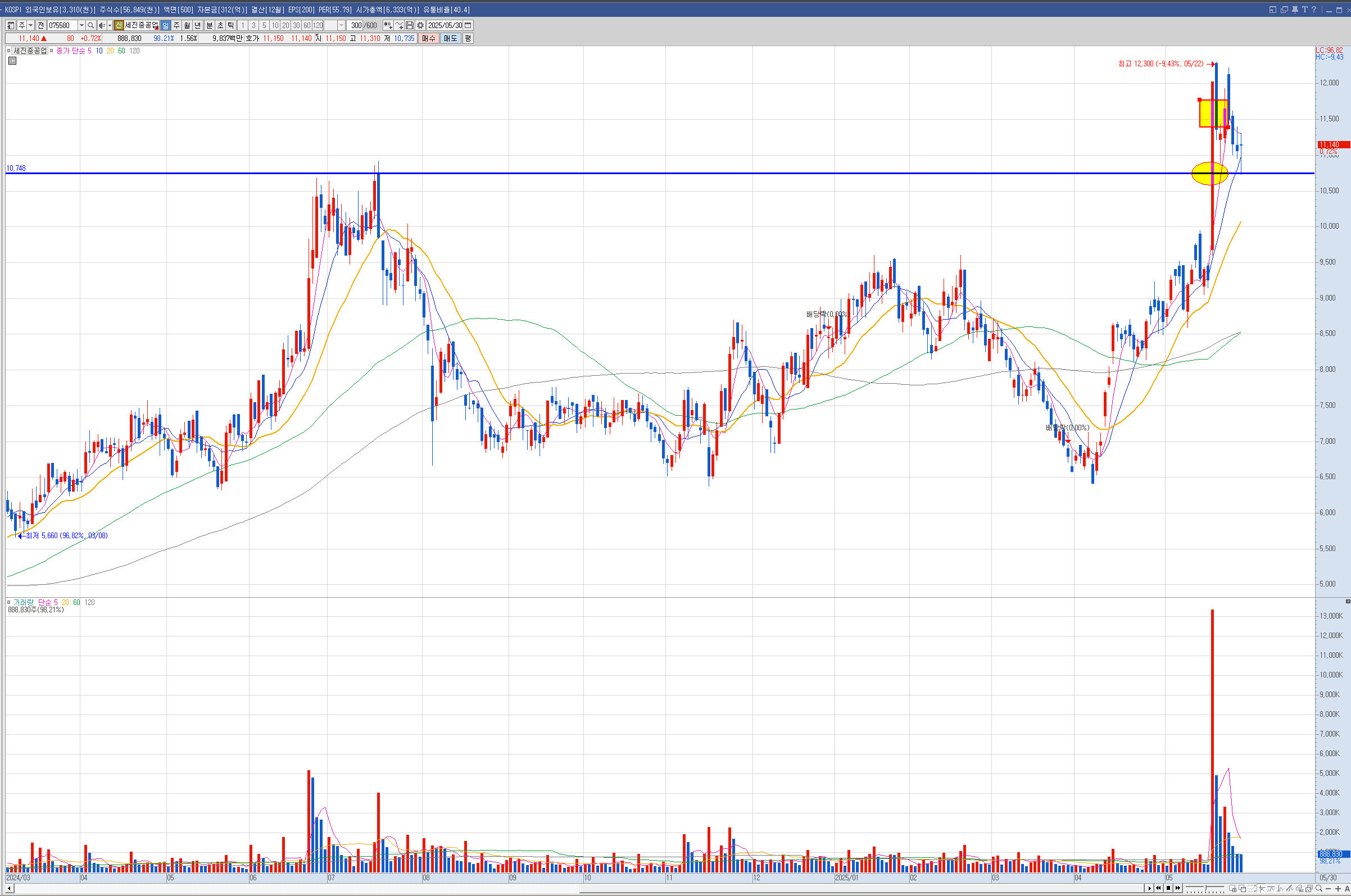Click the plus zoom-in icon at bottom
This screenshot has width=1351, height=896.
tap(1338, 889)
